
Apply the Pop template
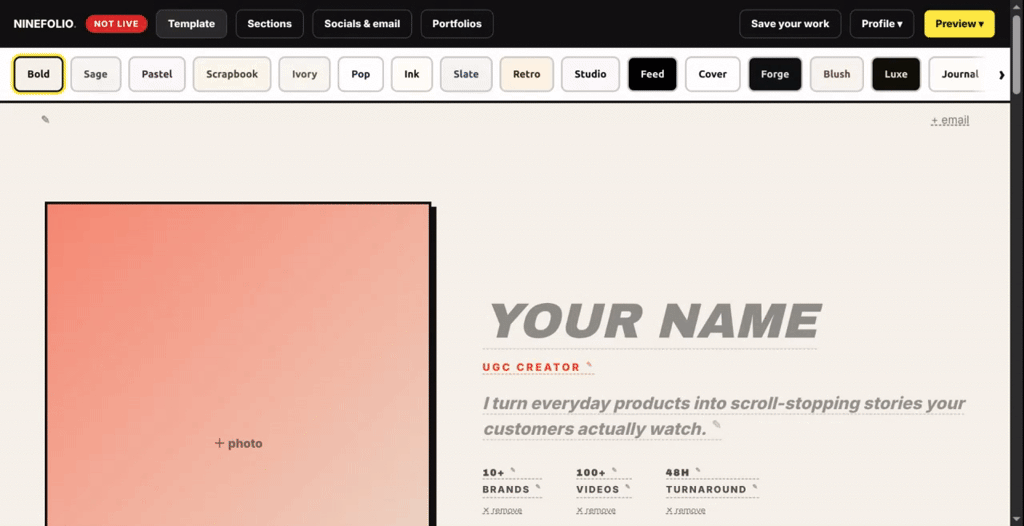click(x=360, y=74)
